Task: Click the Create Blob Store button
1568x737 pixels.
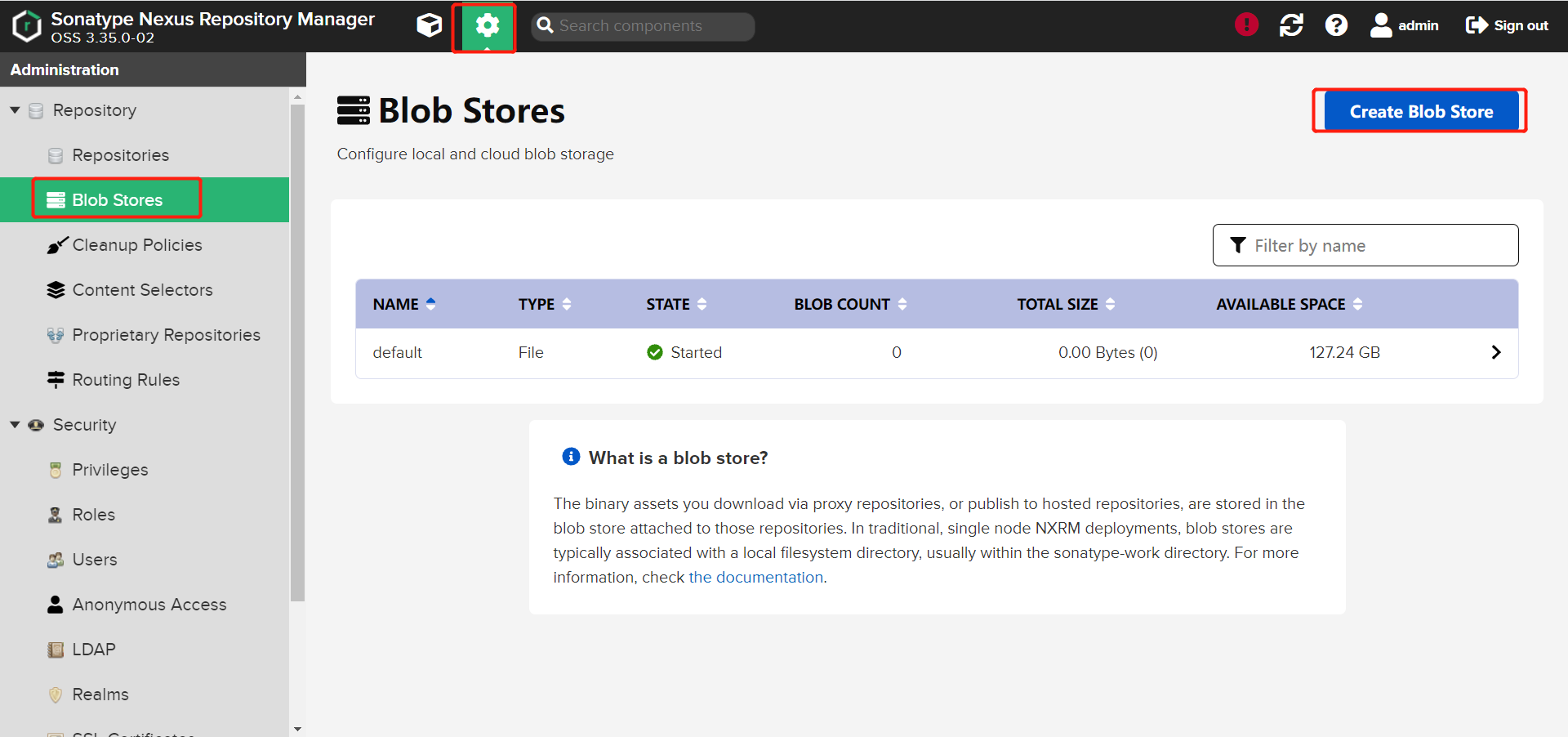Action: pos(1421,111)
